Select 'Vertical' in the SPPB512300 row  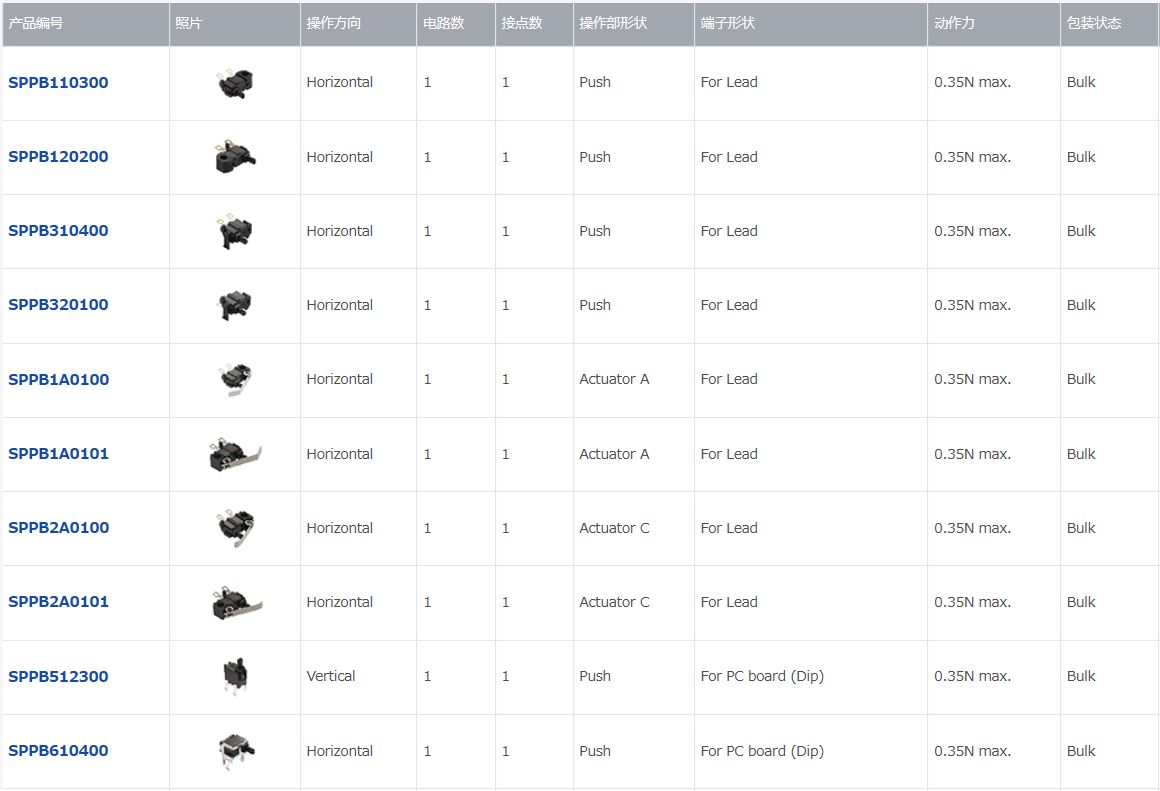click(x=331, y=676)
